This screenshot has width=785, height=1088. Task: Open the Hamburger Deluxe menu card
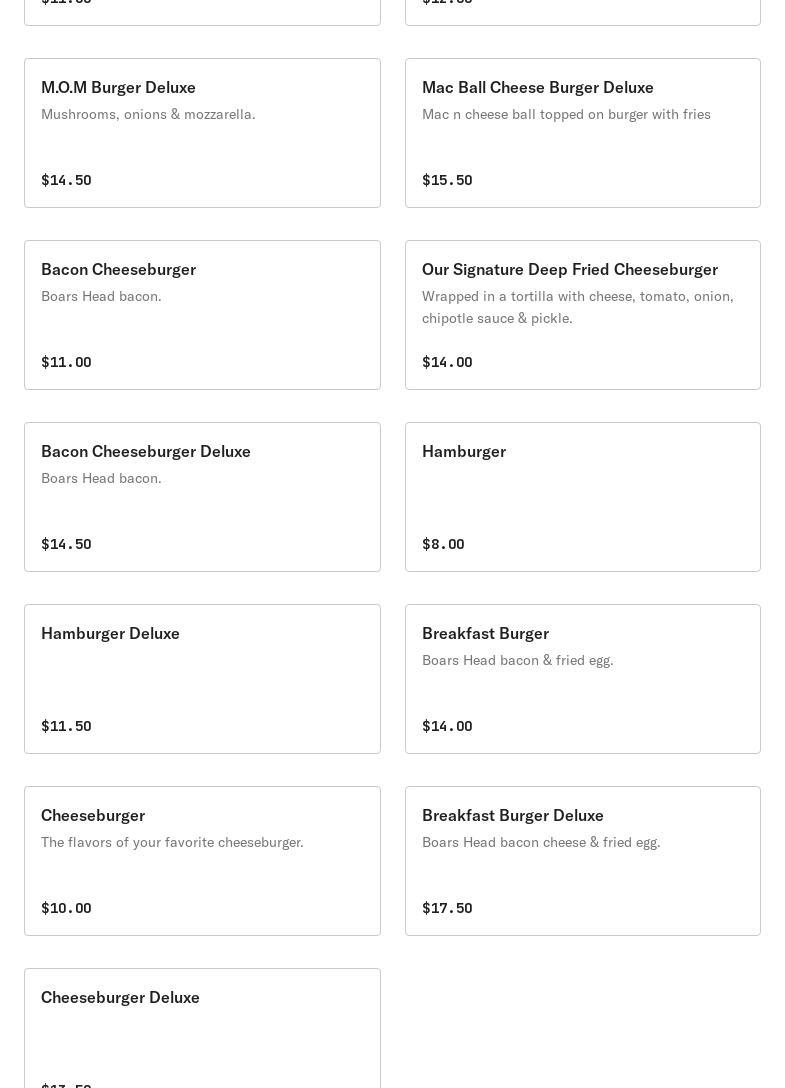point(202,679)
